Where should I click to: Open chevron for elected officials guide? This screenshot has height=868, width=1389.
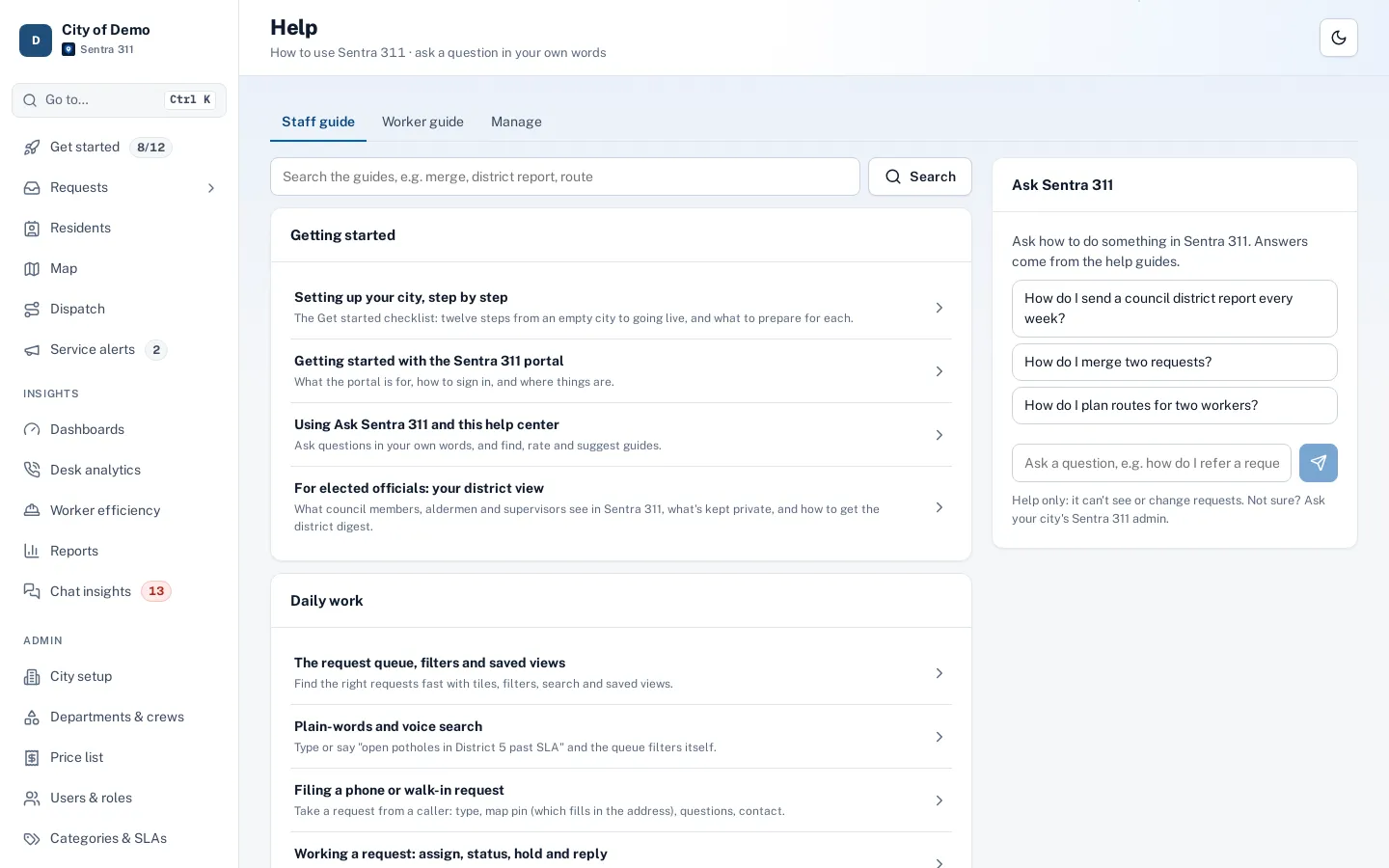point(940,507)
